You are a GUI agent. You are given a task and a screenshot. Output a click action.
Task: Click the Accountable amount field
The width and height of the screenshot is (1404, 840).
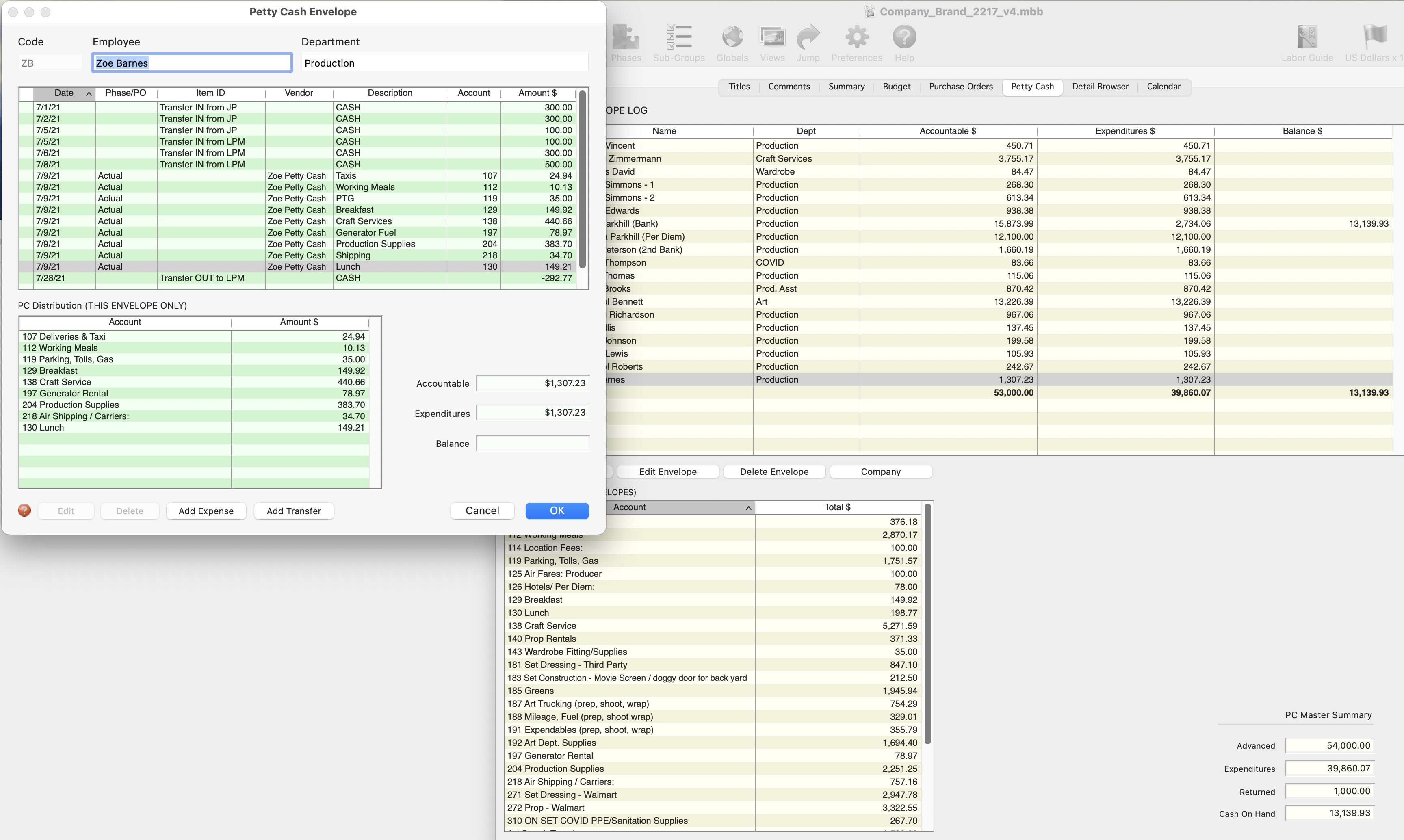532,383
